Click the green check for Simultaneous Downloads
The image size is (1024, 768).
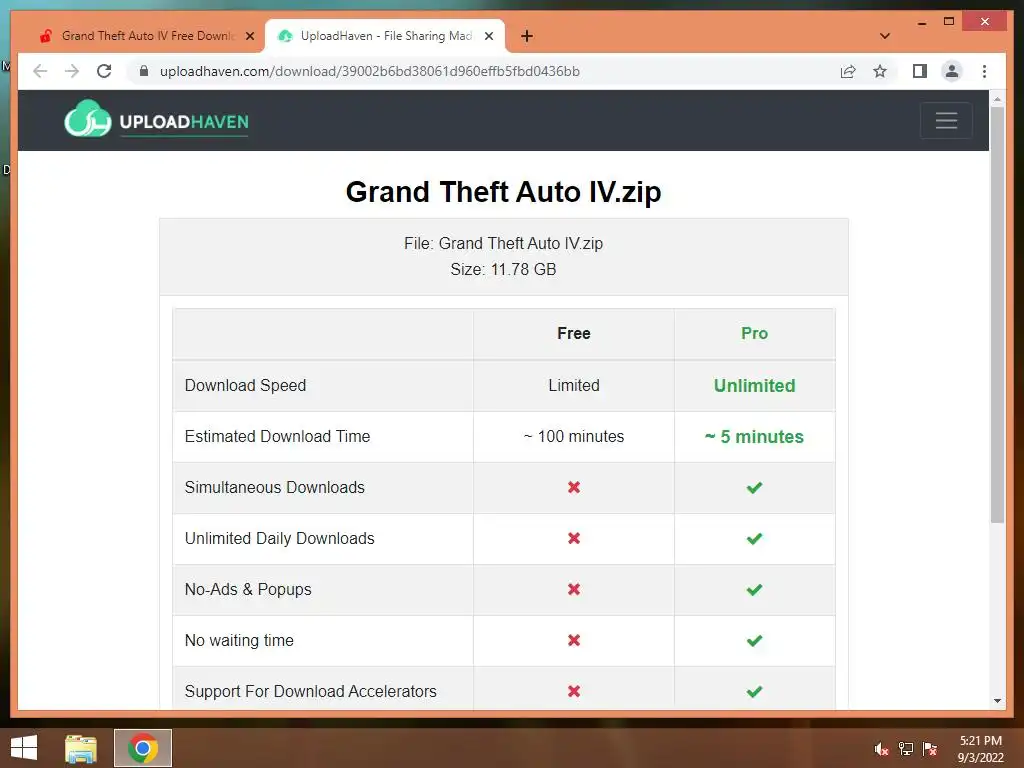(754, 487)
